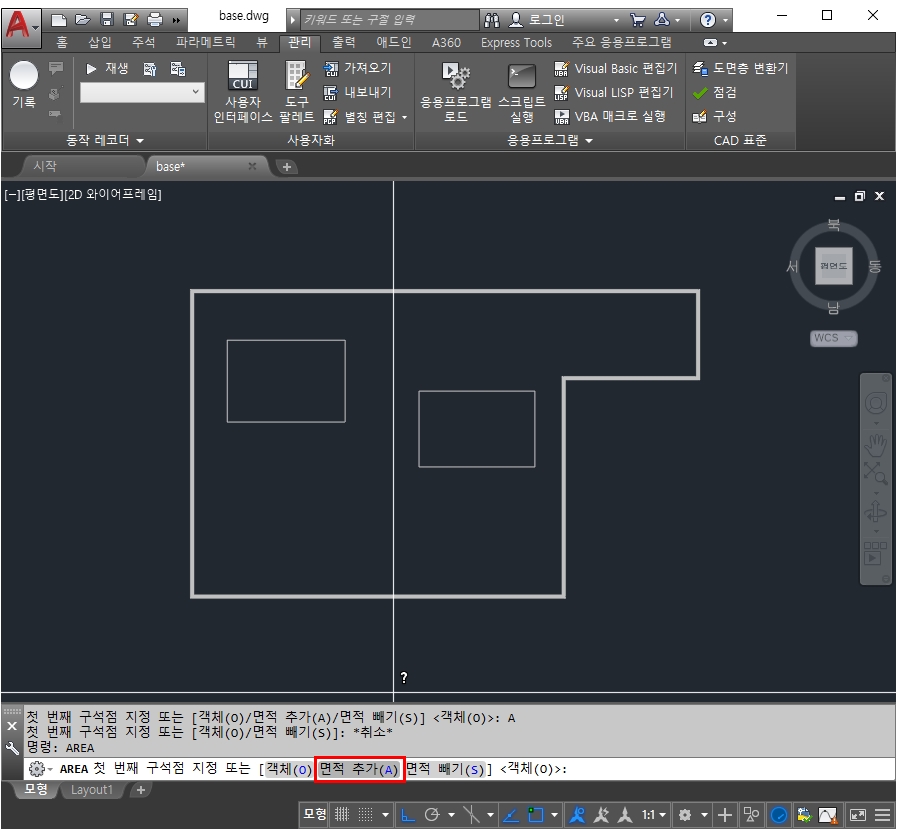Viewport: 897px width, 830px height.
Task: Click the ViewCube 평면도 top face
Action: tap(834, 266)
